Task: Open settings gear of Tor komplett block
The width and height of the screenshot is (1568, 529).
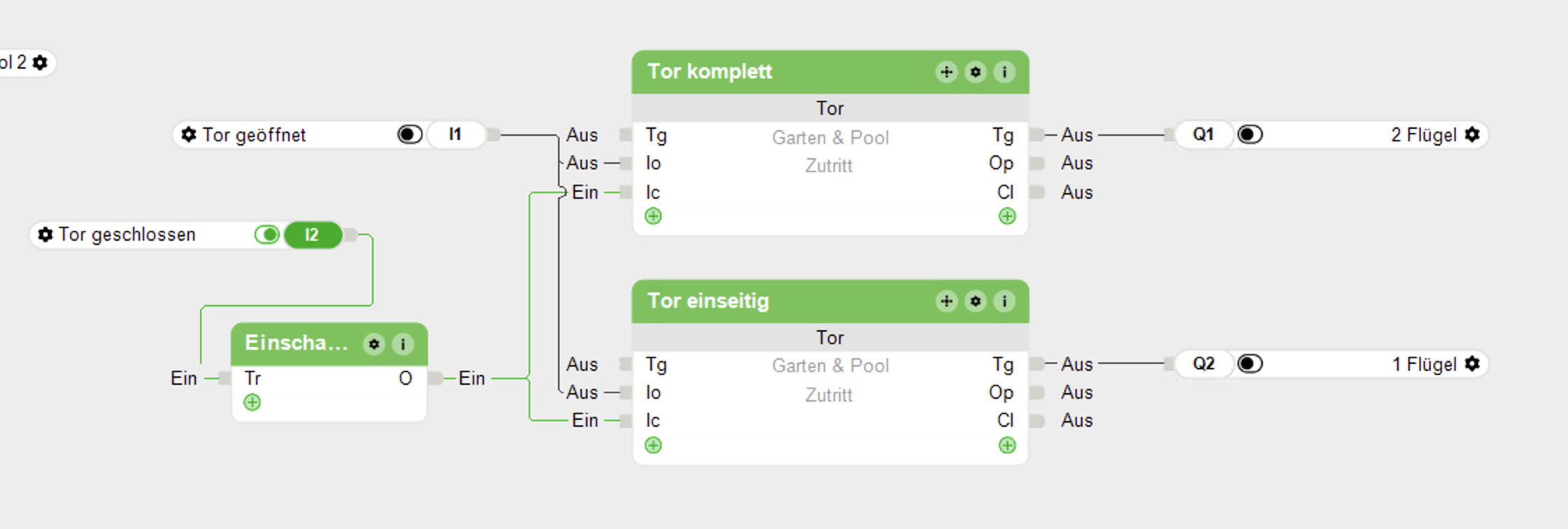Action: click(975, 72)
